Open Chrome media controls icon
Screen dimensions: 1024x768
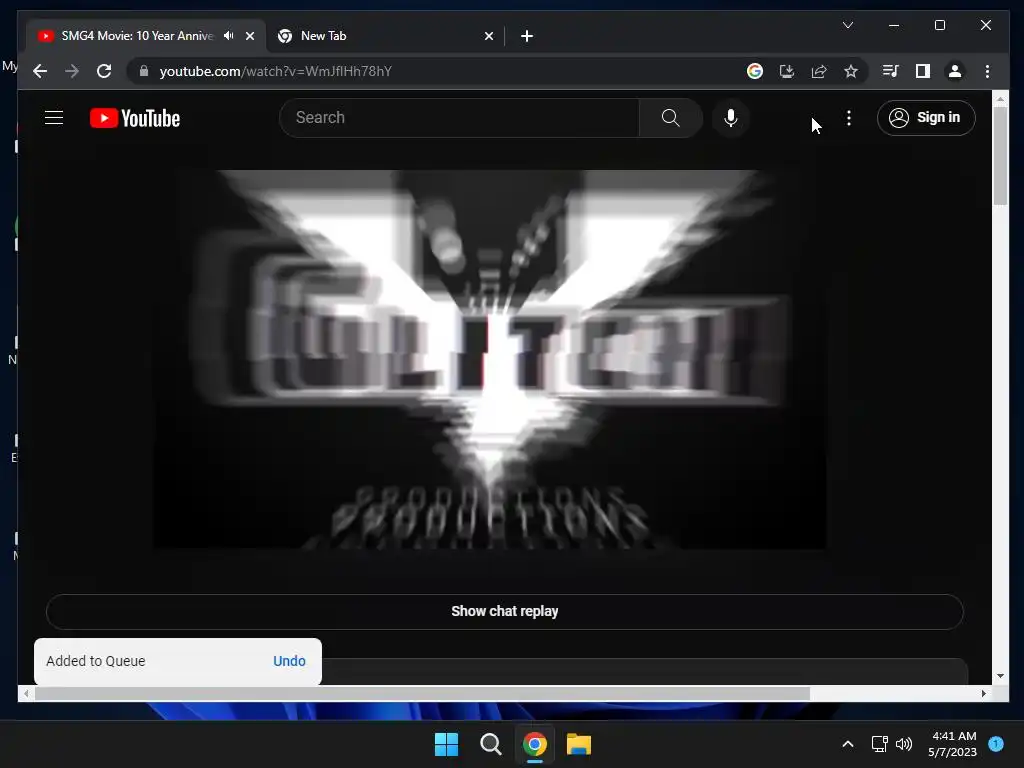tap(890, 71)
